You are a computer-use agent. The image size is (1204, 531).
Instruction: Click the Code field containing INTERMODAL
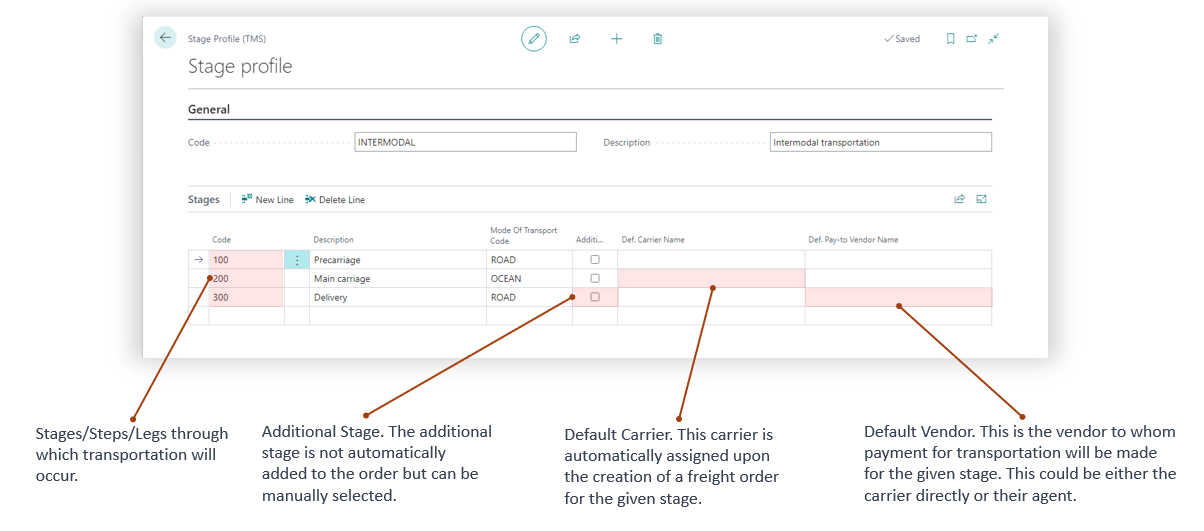coord(465,143)
